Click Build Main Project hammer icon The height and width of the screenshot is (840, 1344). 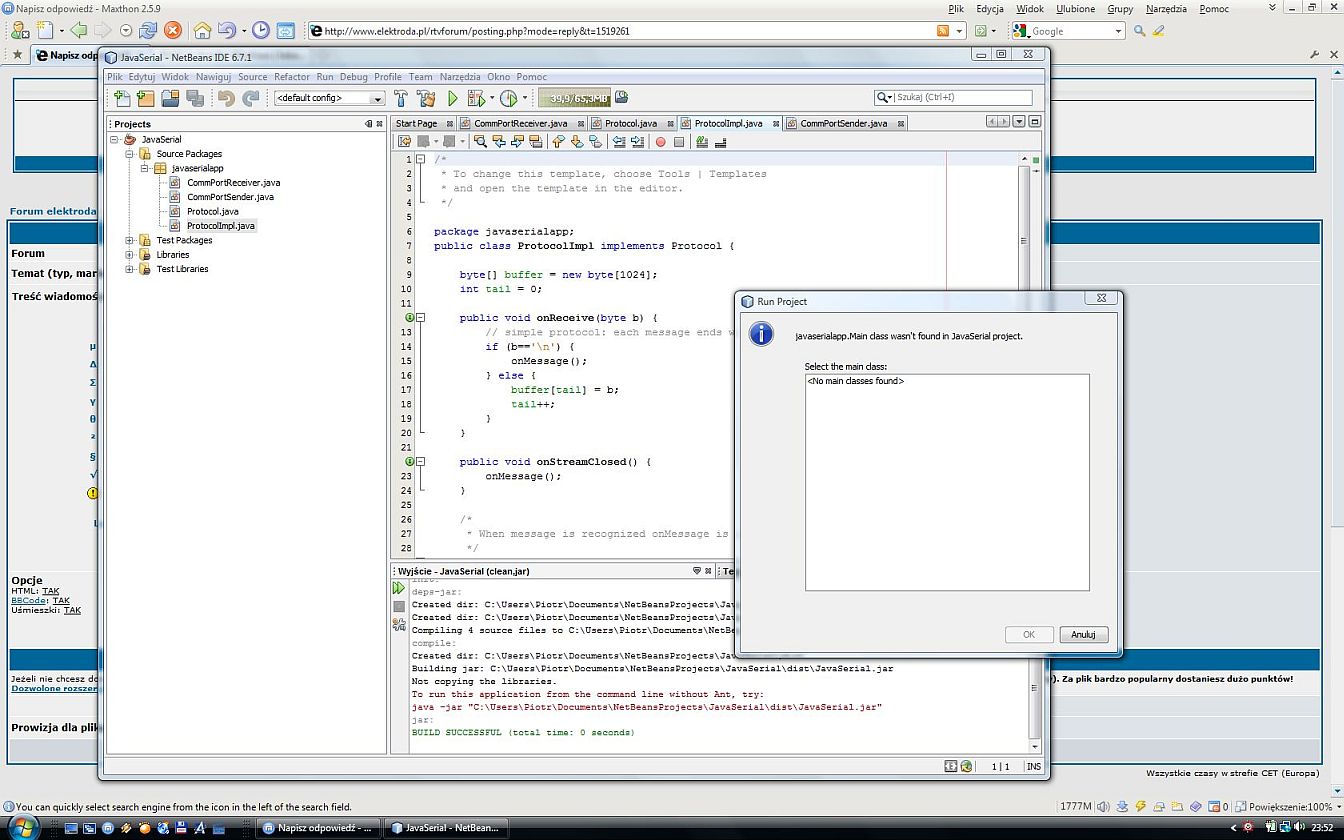(x=400, y=98)
